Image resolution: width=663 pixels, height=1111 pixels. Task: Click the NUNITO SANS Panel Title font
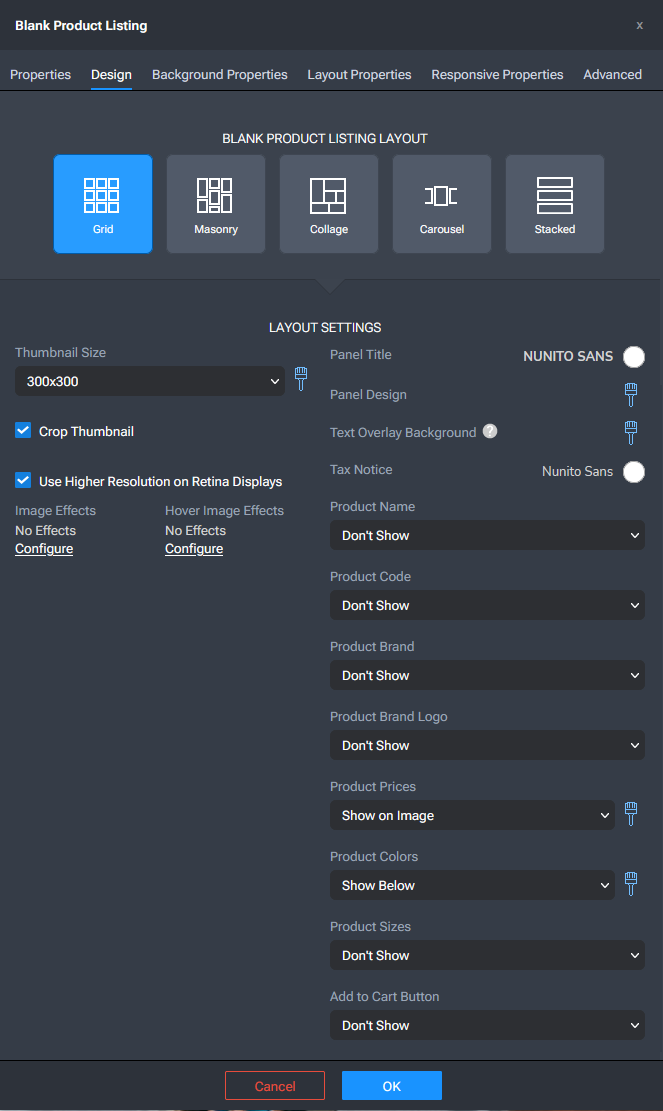click(x=568, y=356)
